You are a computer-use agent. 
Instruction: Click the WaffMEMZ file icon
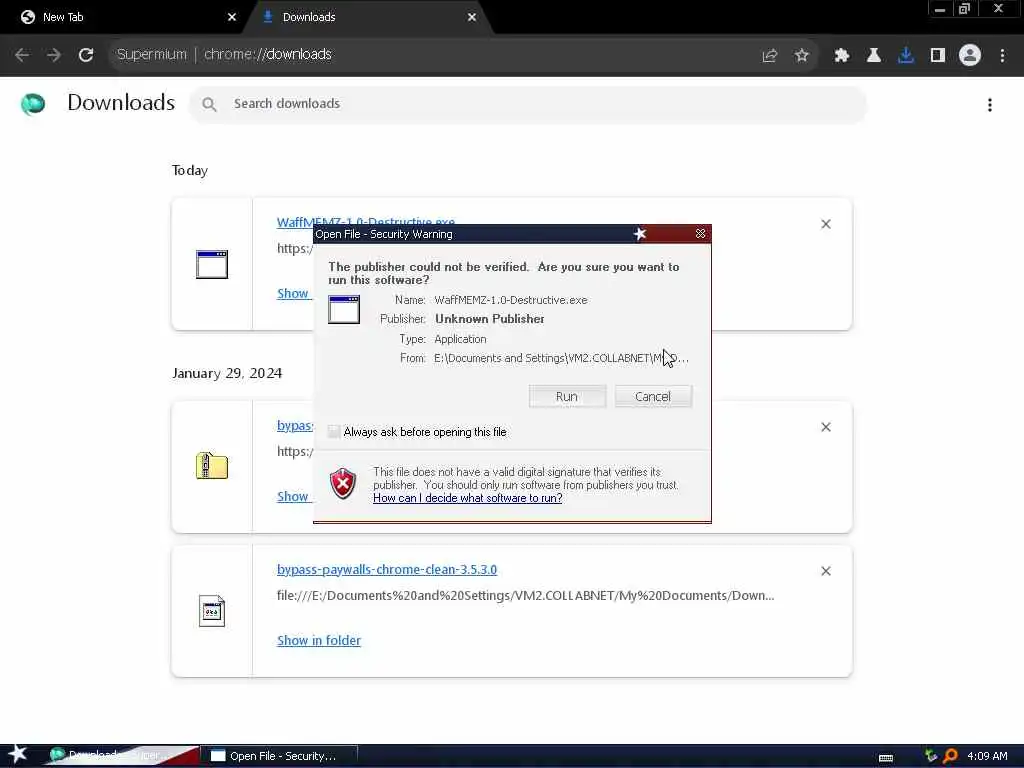click(x=212, y=264)
